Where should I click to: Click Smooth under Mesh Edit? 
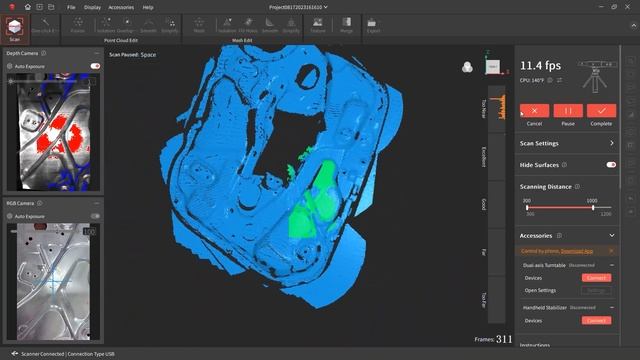coord(269,25)
